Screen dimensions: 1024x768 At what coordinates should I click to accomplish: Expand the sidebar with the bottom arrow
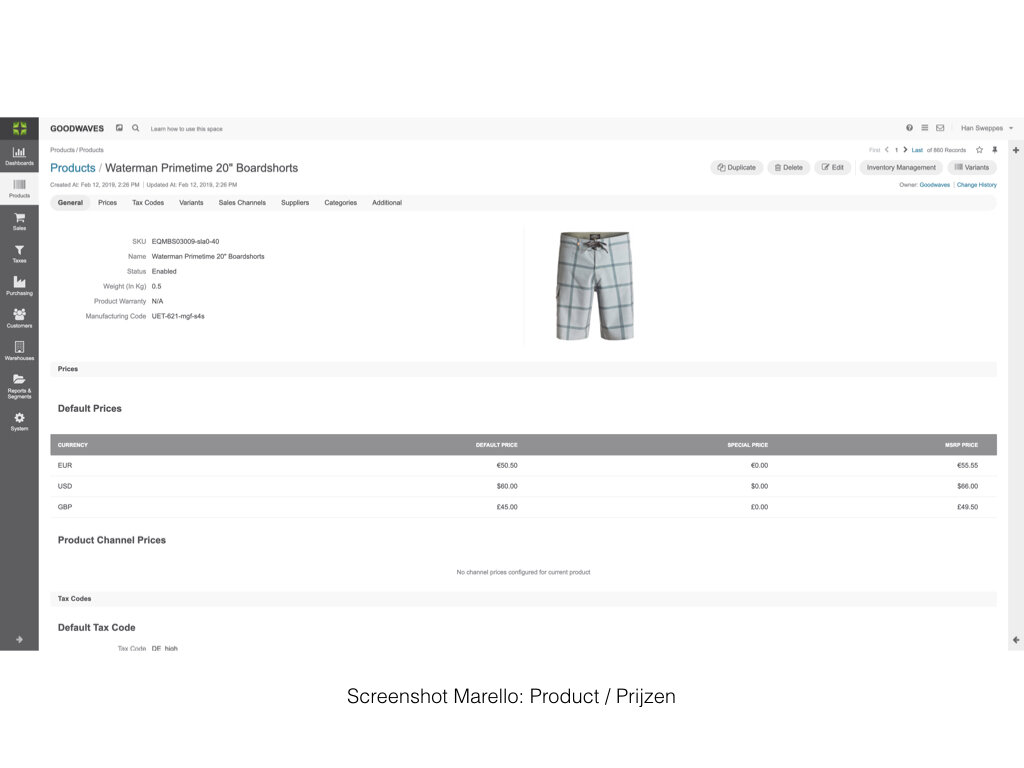pos(19,639)
